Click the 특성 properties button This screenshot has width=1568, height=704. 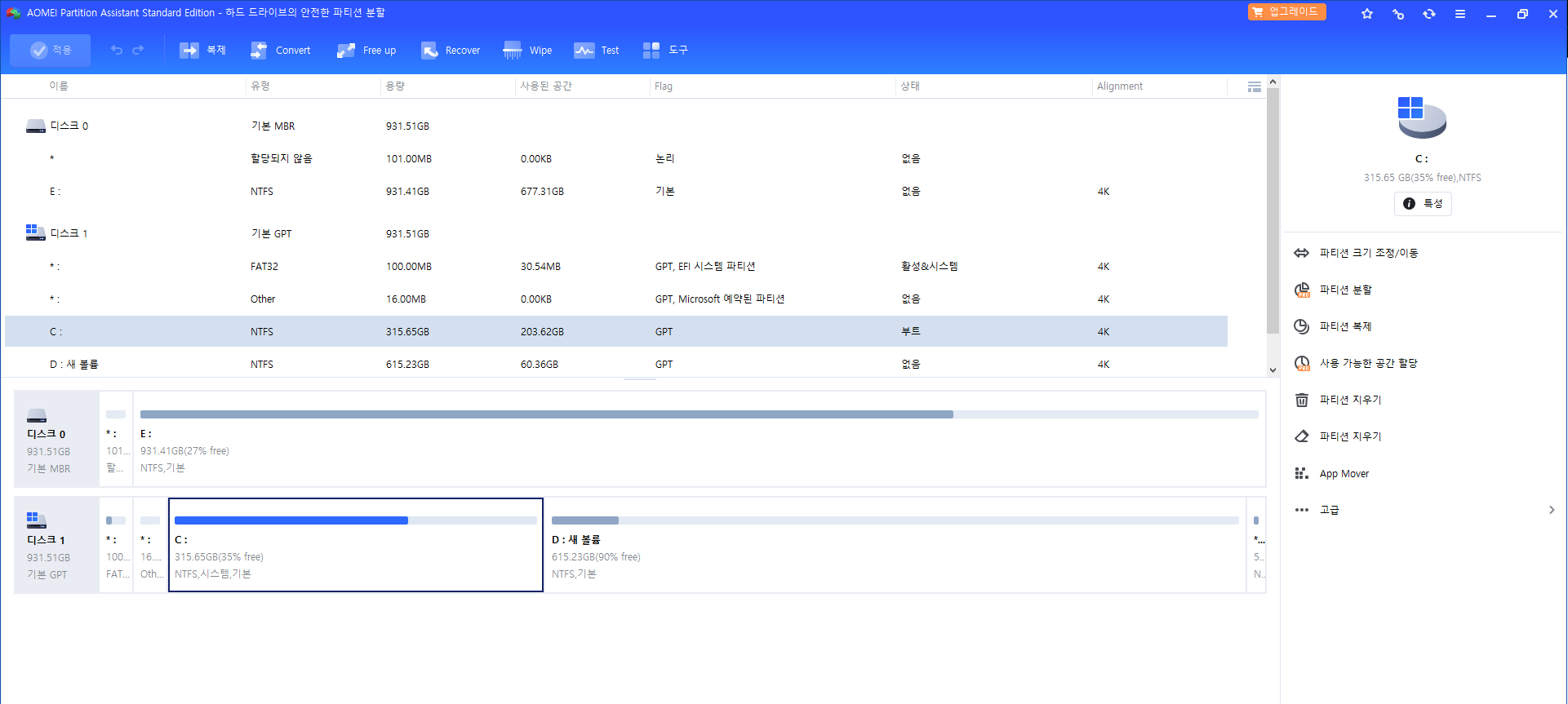(1423, 203)
